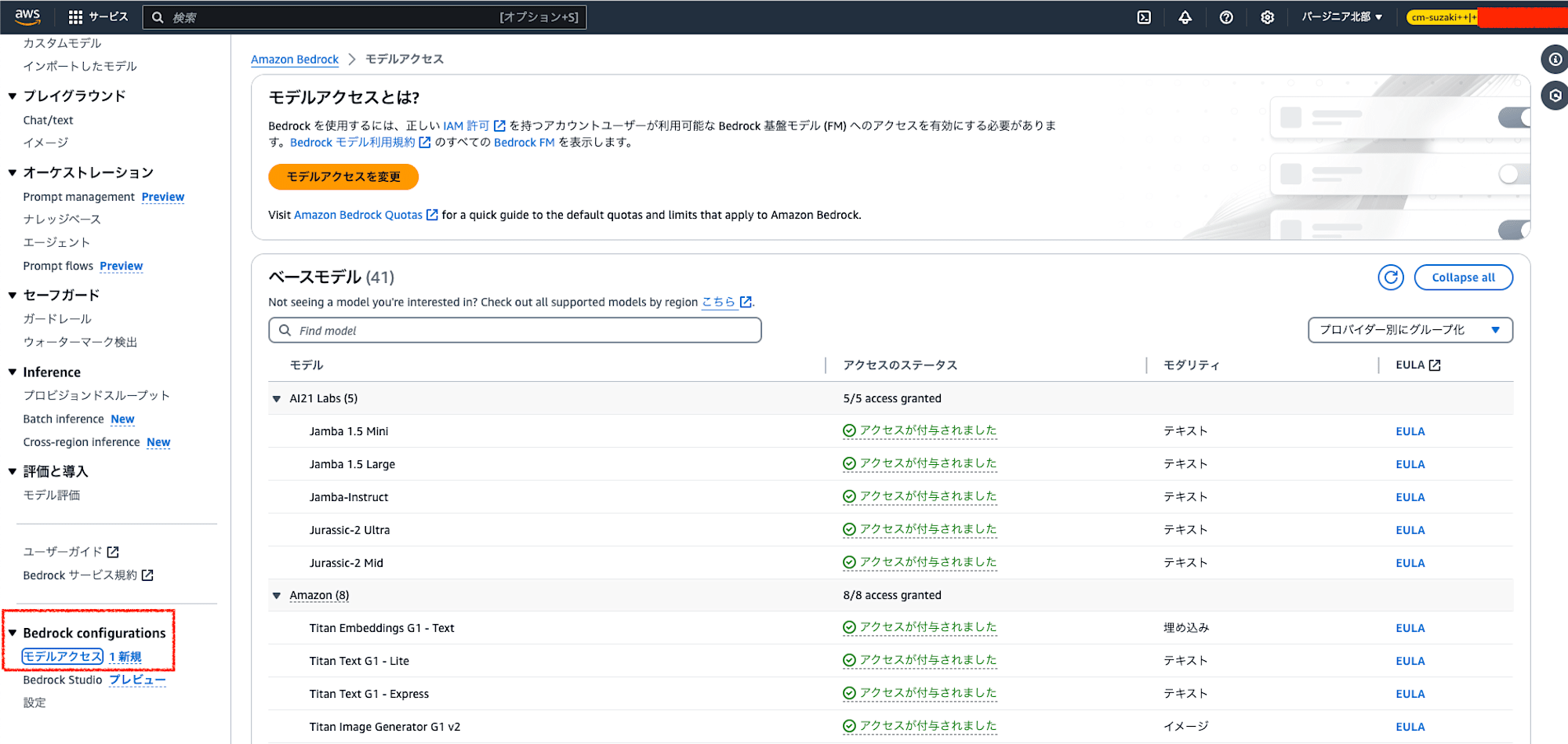The height and width of the screenshot is (744, 1568).
Task: Launch the CloudShell terminal icon
Action: 1144,17
